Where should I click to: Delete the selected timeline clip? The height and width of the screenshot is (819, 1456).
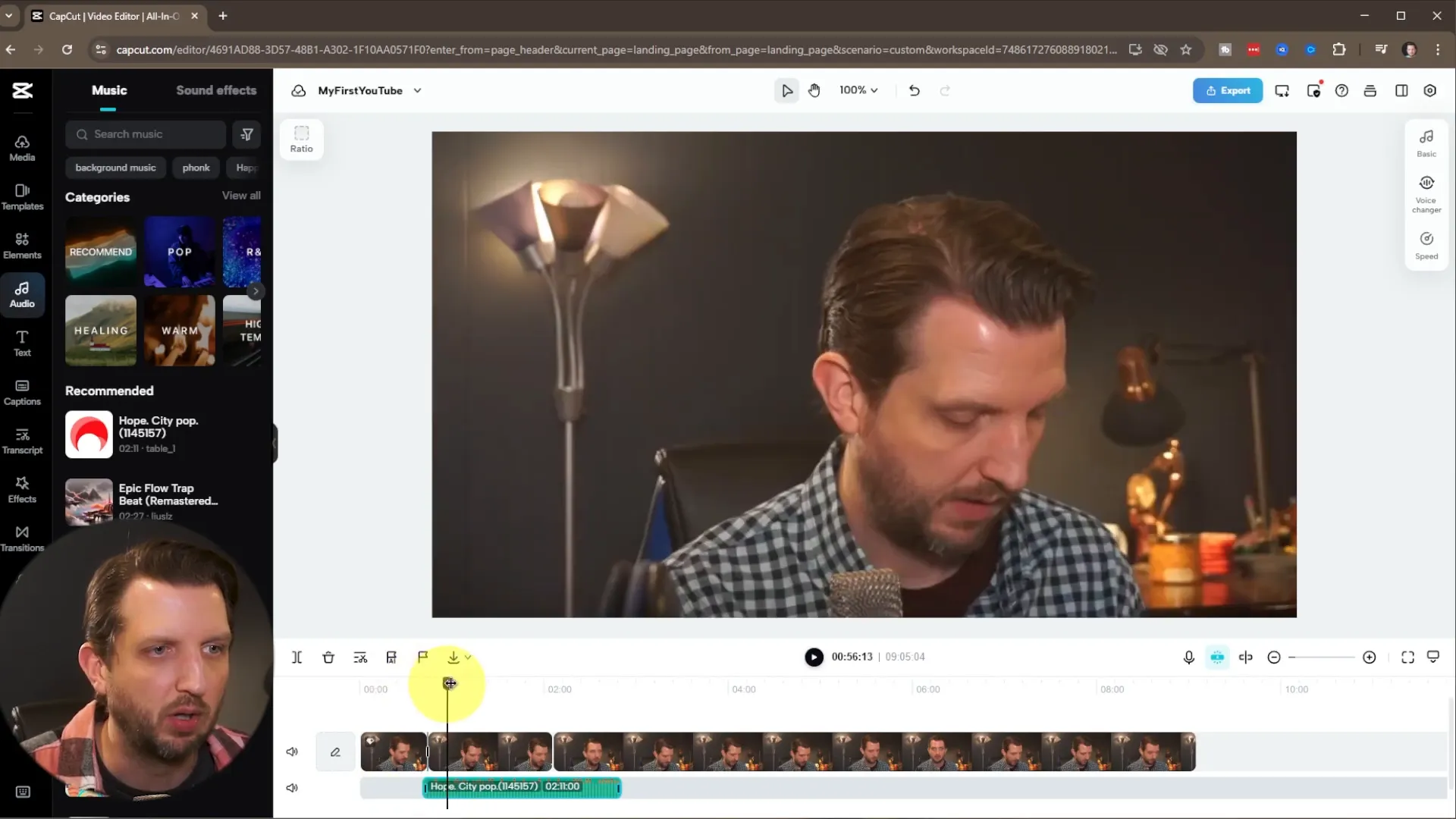point(328,657)
